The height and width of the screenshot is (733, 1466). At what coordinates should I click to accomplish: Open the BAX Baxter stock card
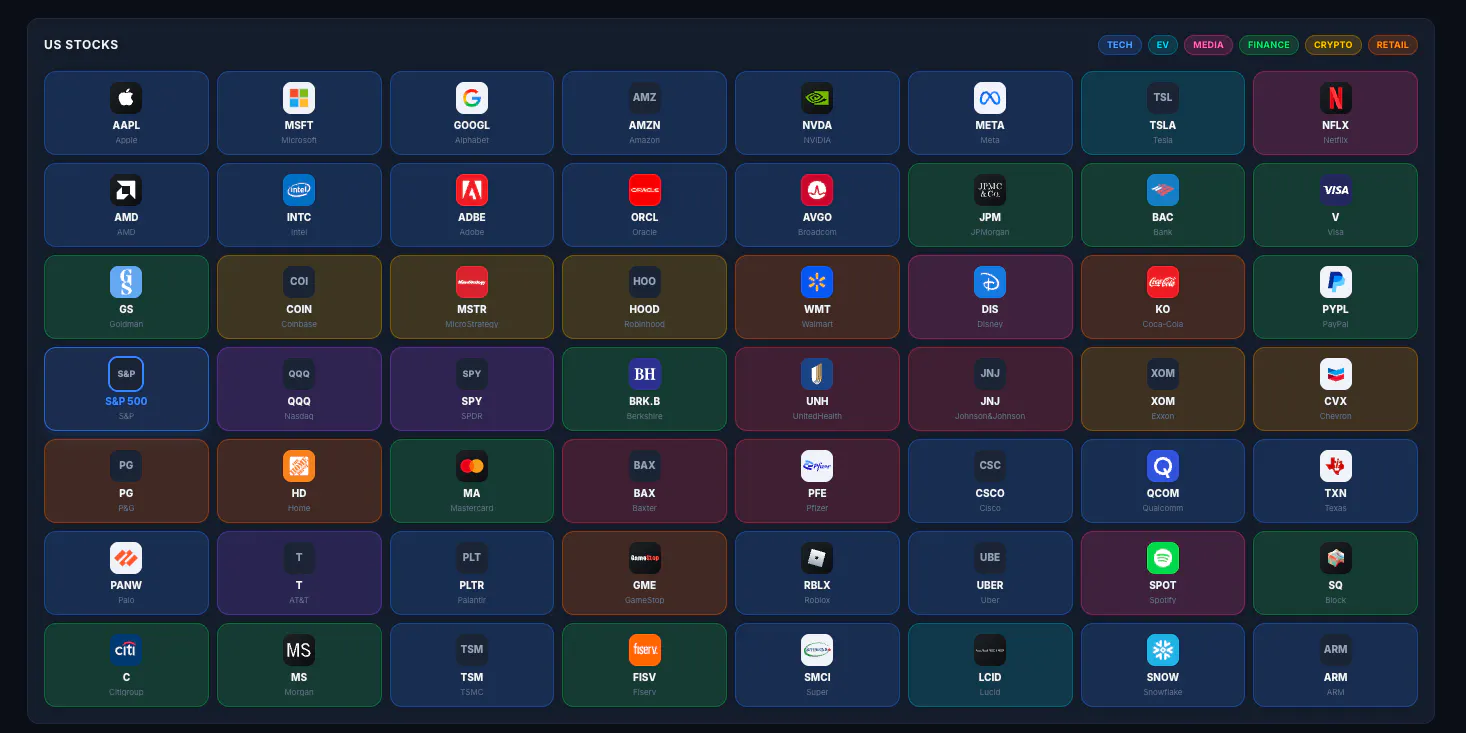pos(645,481)
